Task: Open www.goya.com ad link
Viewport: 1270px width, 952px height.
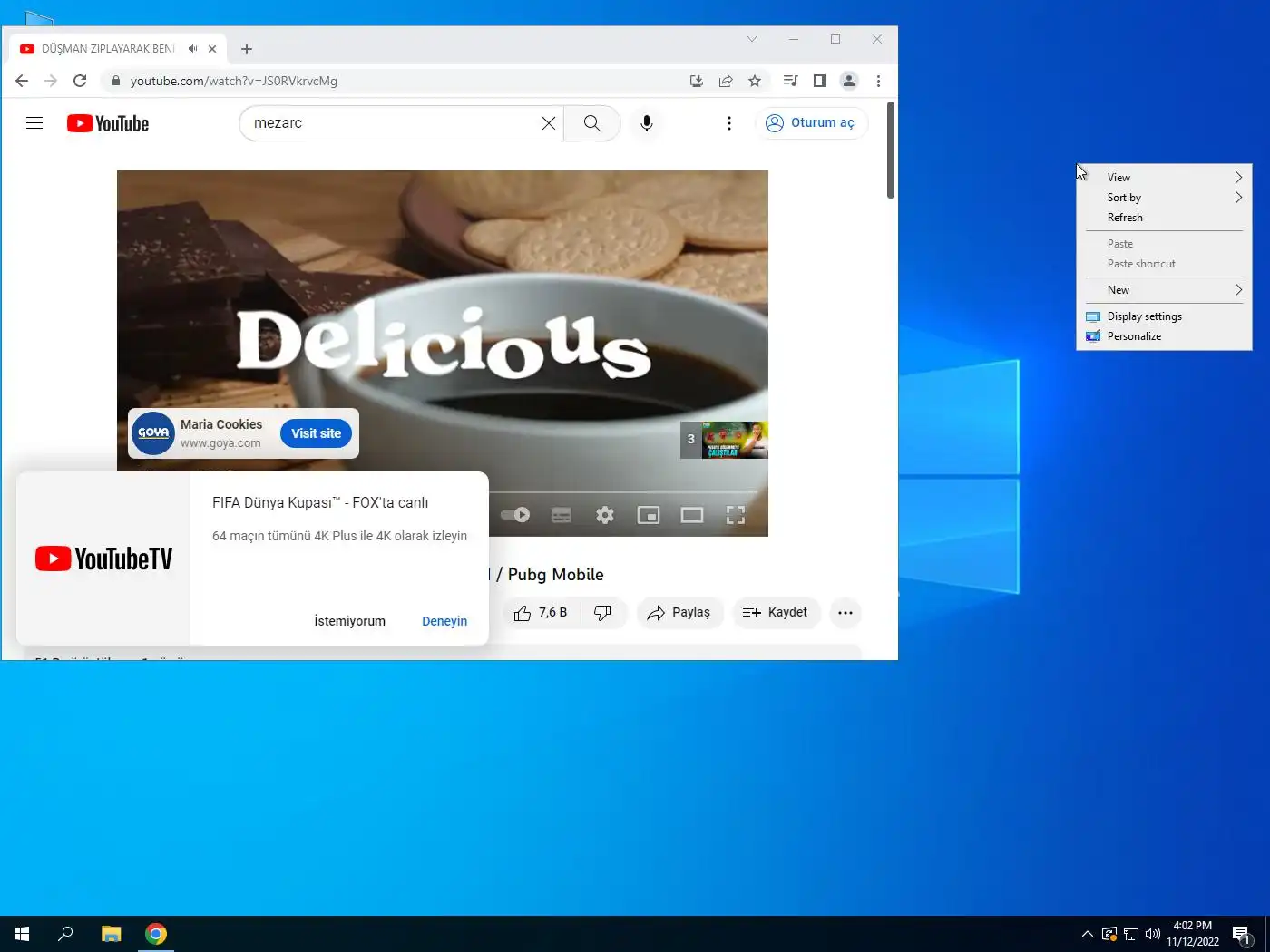Action: point(220,443)
